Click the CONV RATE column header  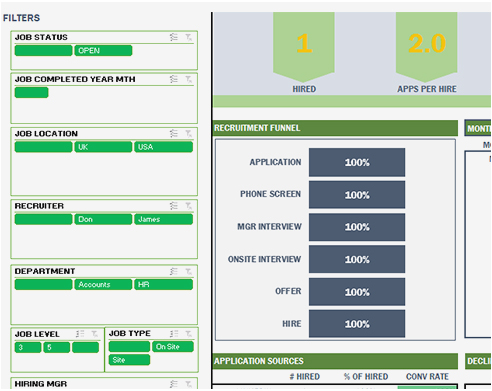[x=427, y=377]
